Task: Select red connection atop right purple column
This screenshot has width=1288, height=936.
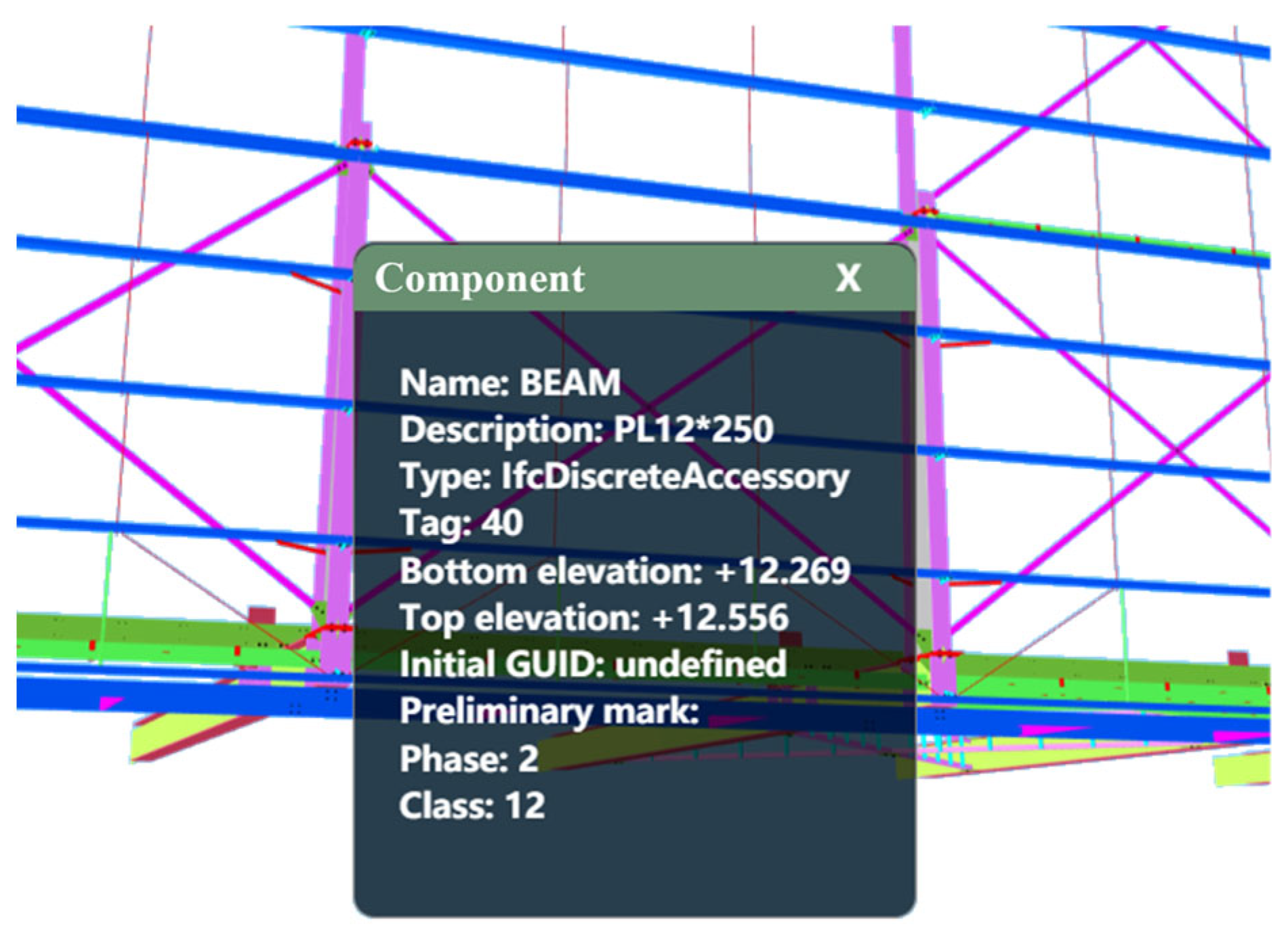Action: click(x=926, y=213)
